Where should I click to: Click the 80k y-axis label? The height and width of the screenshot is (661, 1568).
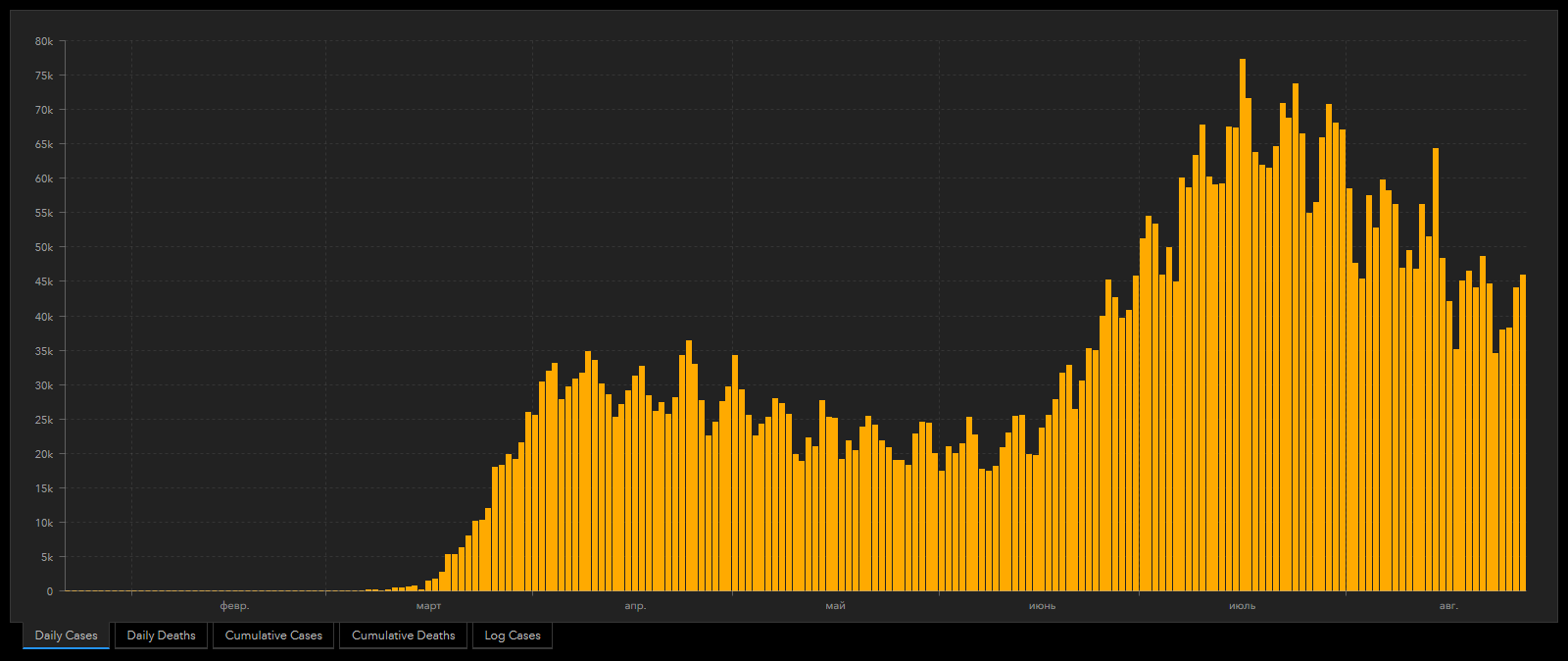[x=44, y=41]
